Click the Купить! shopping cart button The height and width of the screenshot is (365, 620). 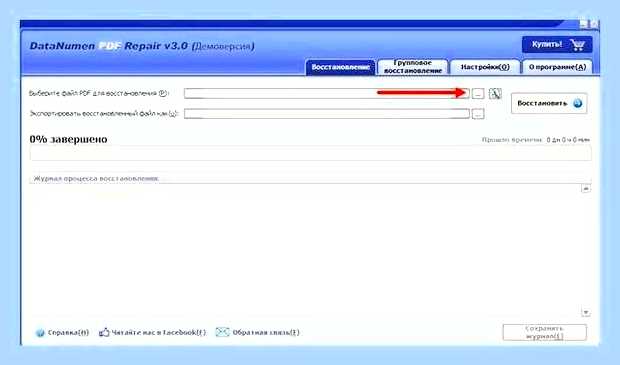(557, 44)
